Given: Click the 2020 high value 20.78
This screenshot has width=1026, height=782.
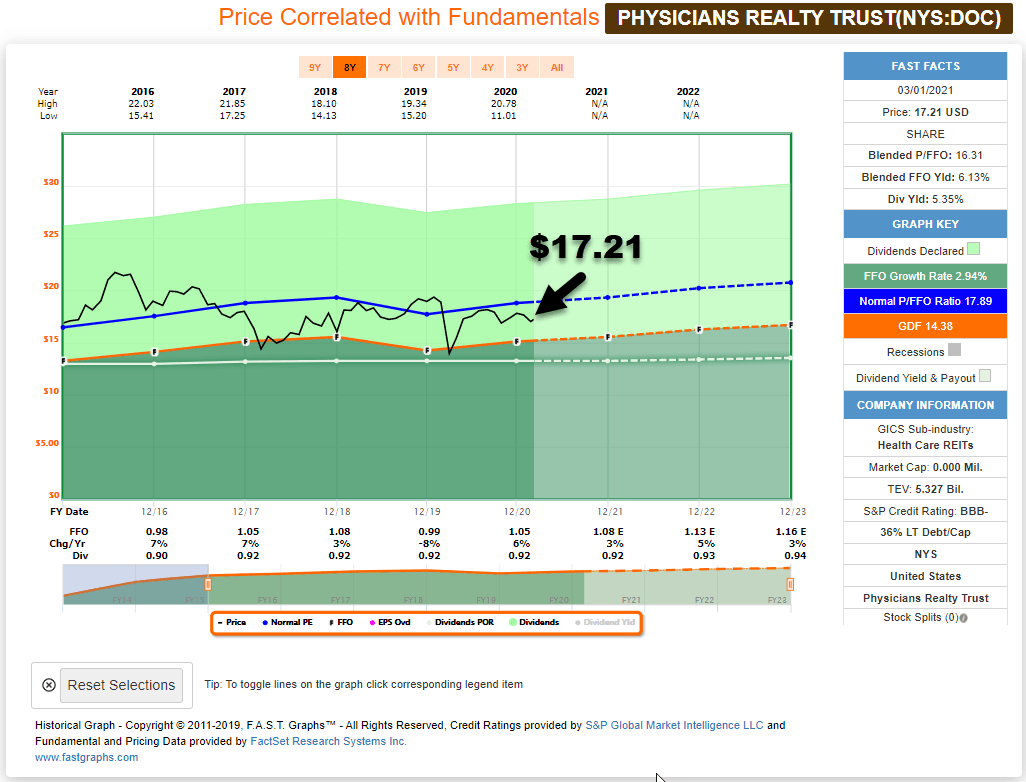Looking at the screenshot, I should [x=504, y=103].
